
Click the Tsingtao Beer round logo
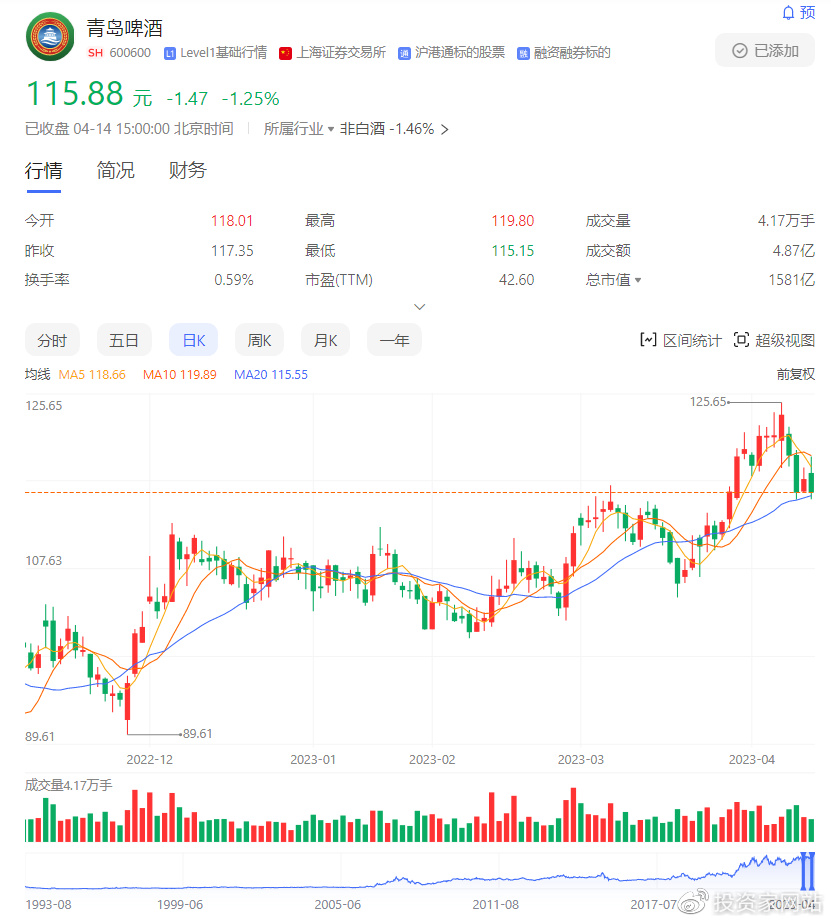pyautogui.click(x=50, y=36)
